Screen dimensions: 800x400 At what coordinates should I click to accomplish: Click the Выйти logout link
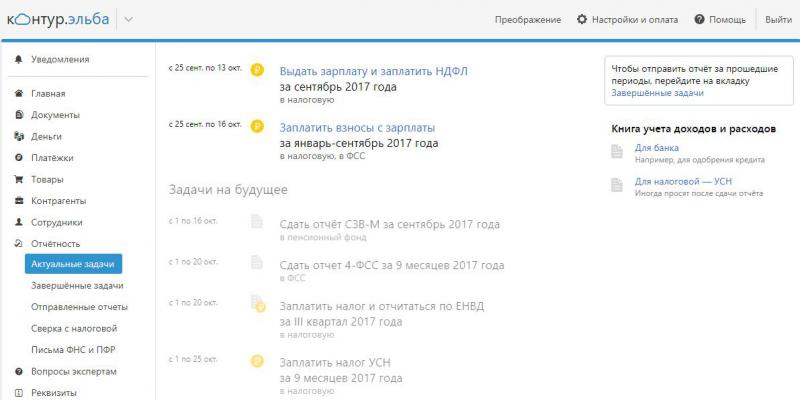point(778,20)
